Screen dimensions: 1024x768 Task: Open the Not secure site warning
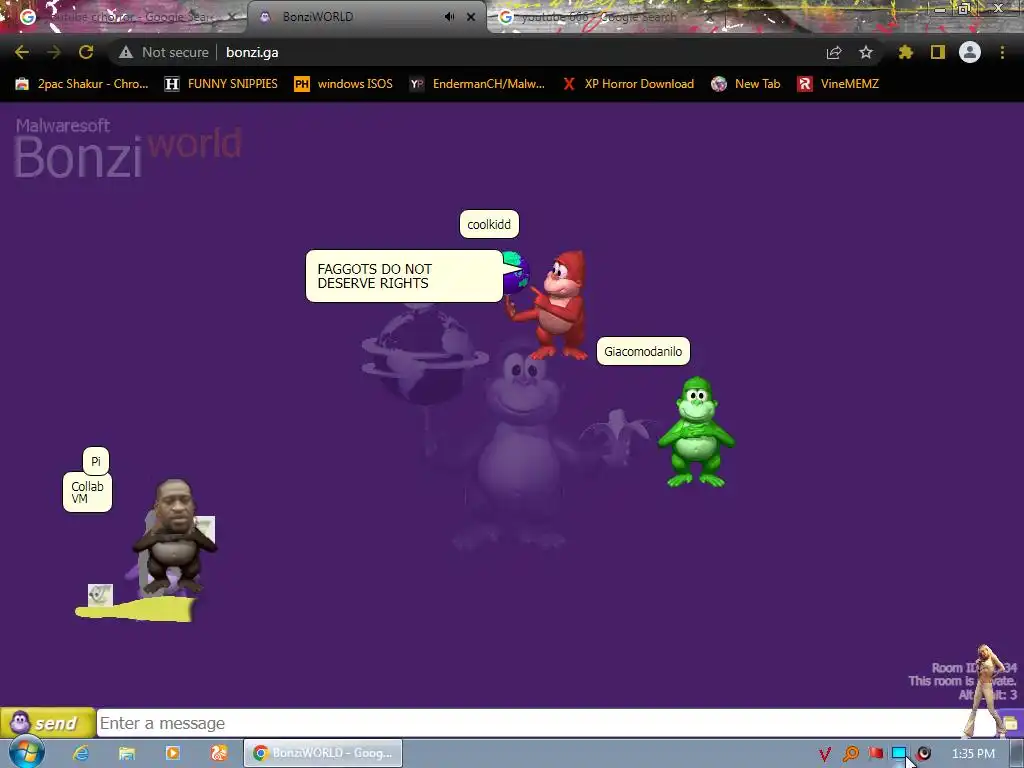click(163, 52)
